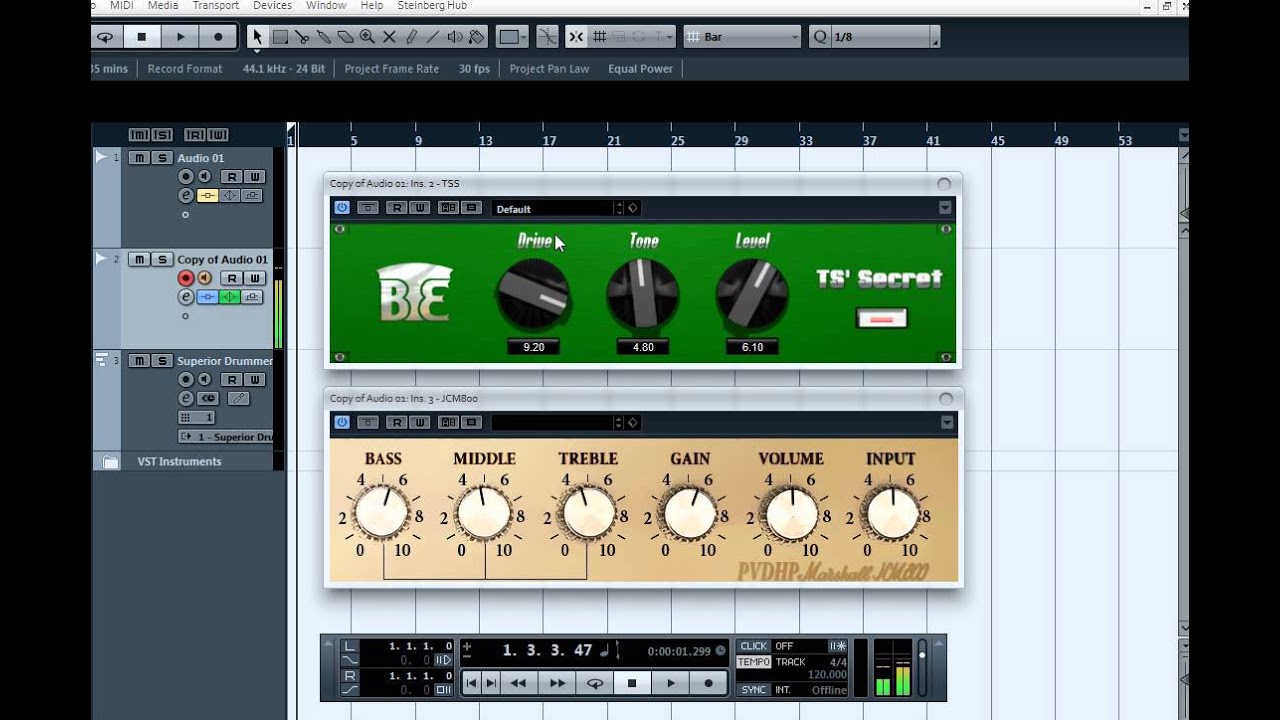Select the Glue tool
The image size is (1280, 720).
coord(323,37)
